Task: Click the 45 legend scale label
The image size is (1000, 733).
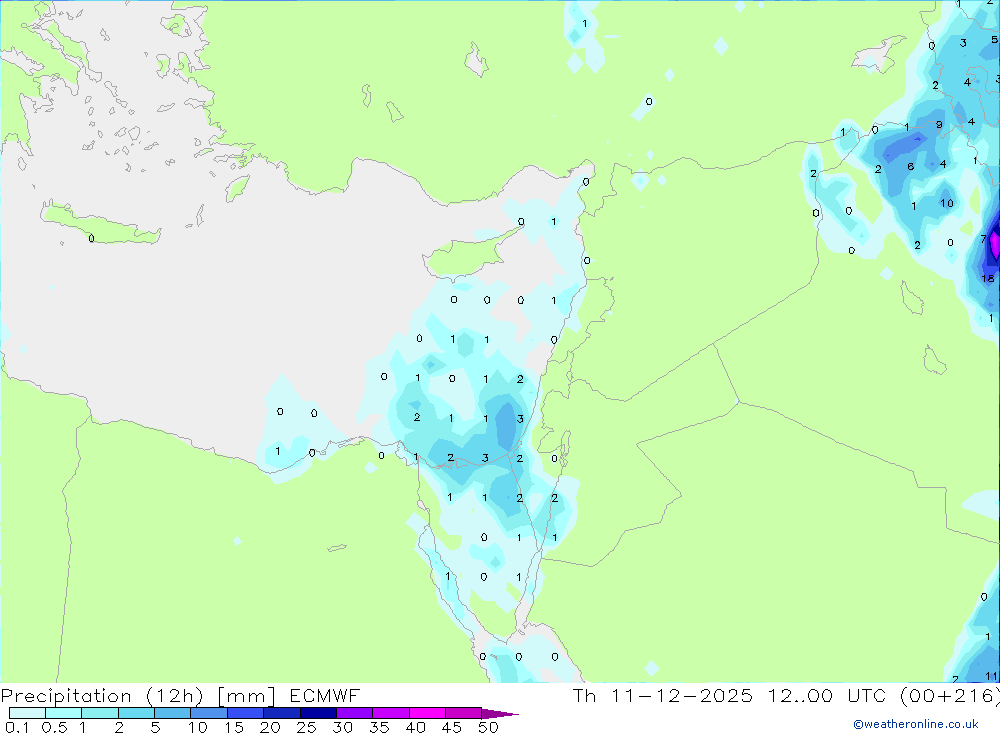Action: click(x=452, y=727)
